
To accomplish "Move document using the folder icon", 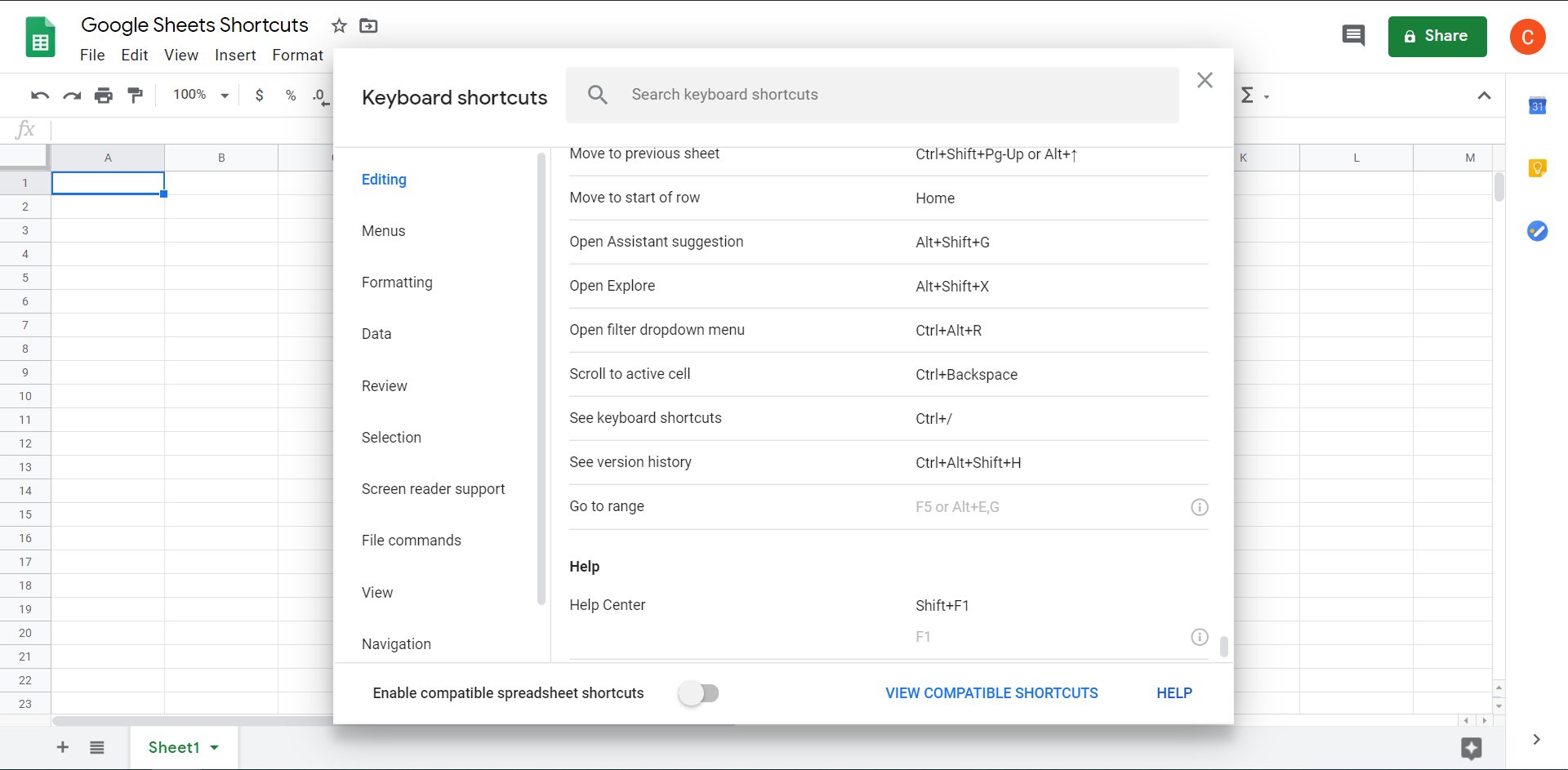I will click(368, 26).
